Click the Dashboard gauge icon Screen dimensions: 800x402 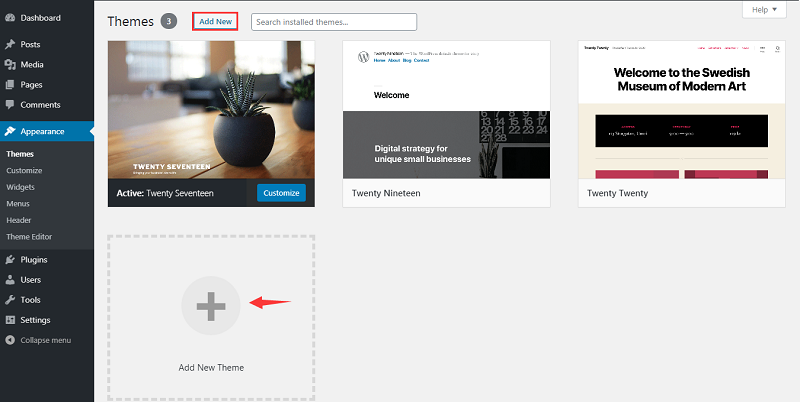point(10,18)
